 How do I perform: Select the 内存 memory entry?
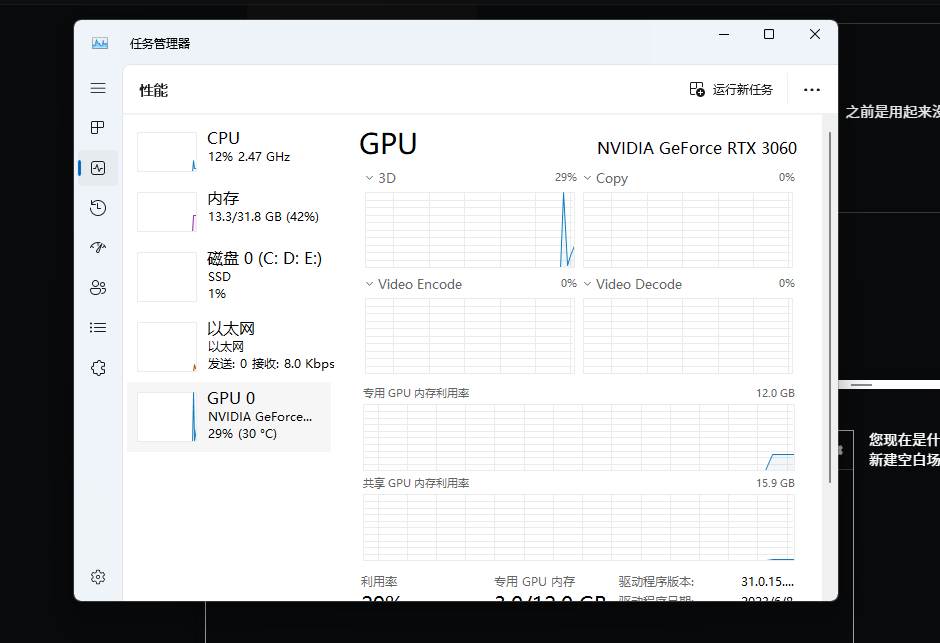(229, 212)
